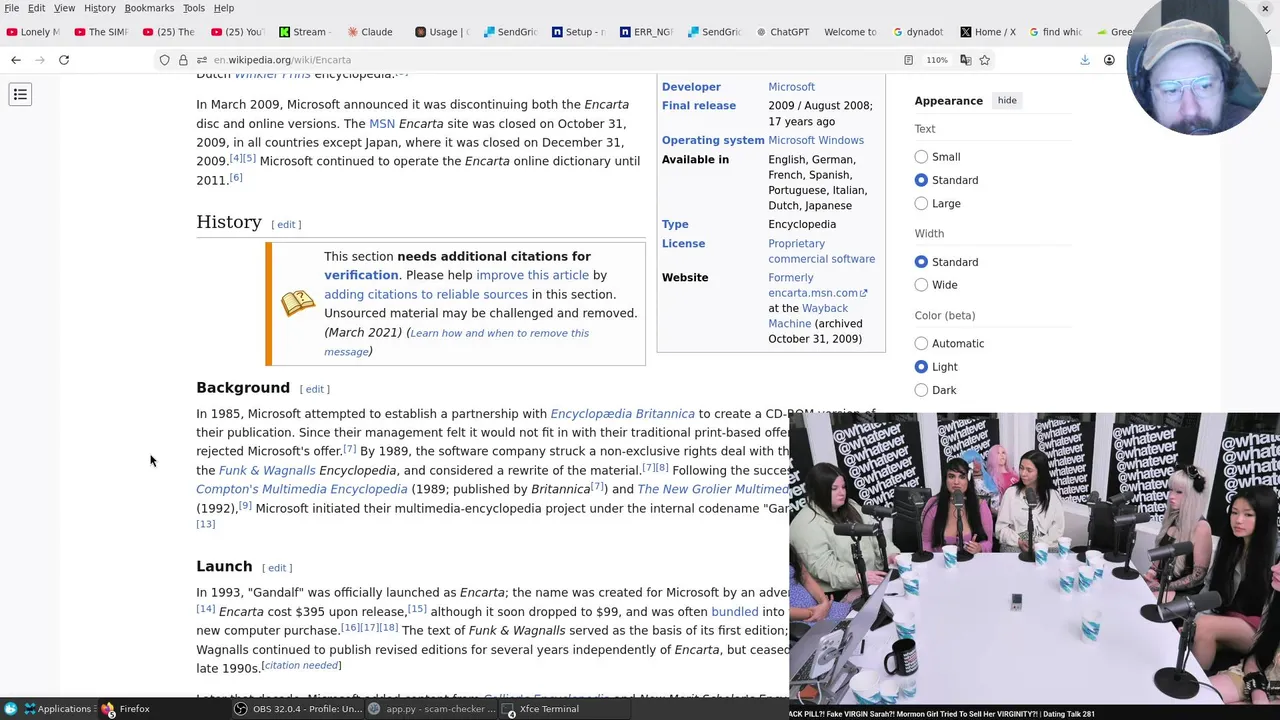Select Standard width radio button
Viewport: 1280px width, 720px height.
(x=921, y=262)
